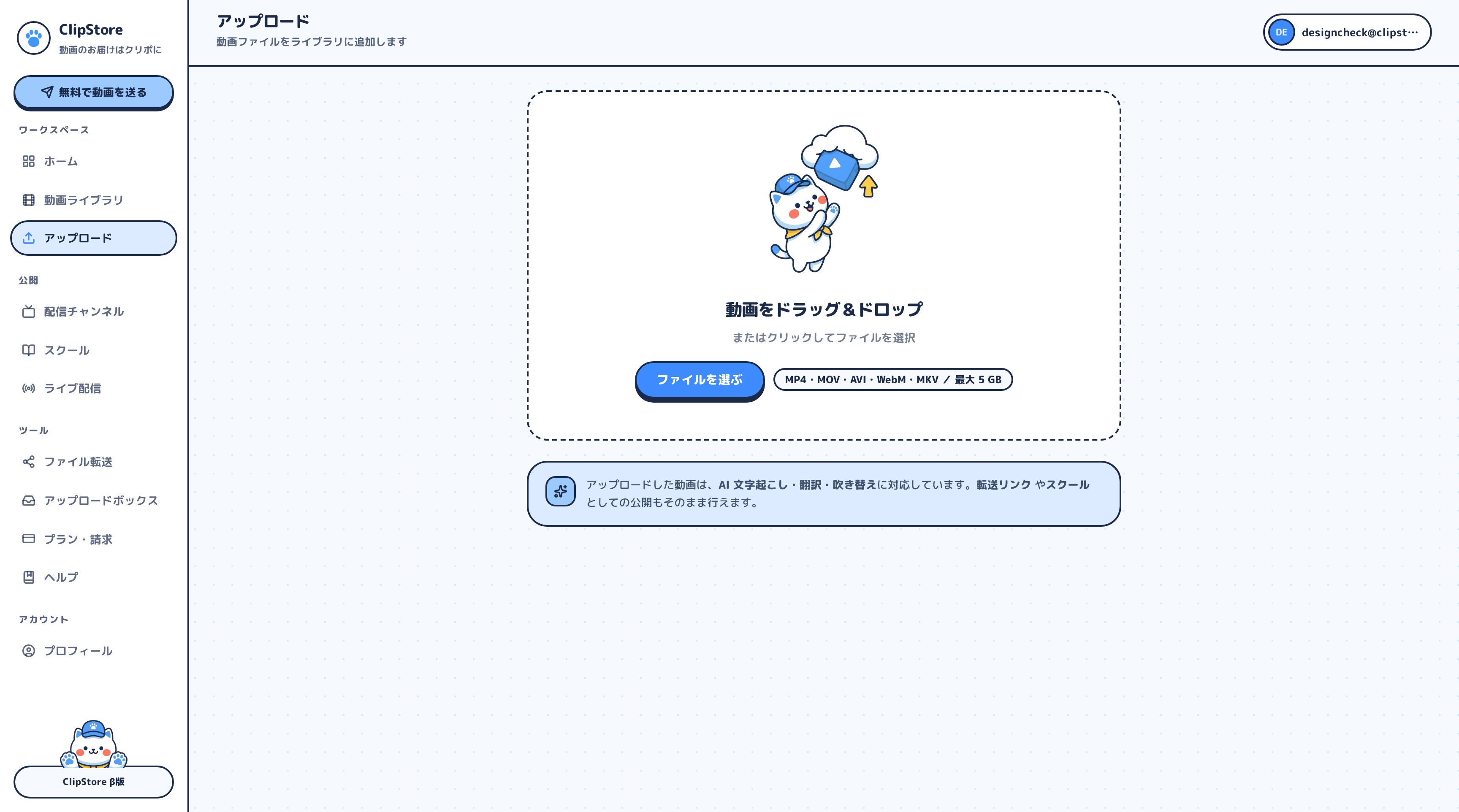1459x812 pixels.
Task: Go to 配信チャンネル page
Action: 93,311
